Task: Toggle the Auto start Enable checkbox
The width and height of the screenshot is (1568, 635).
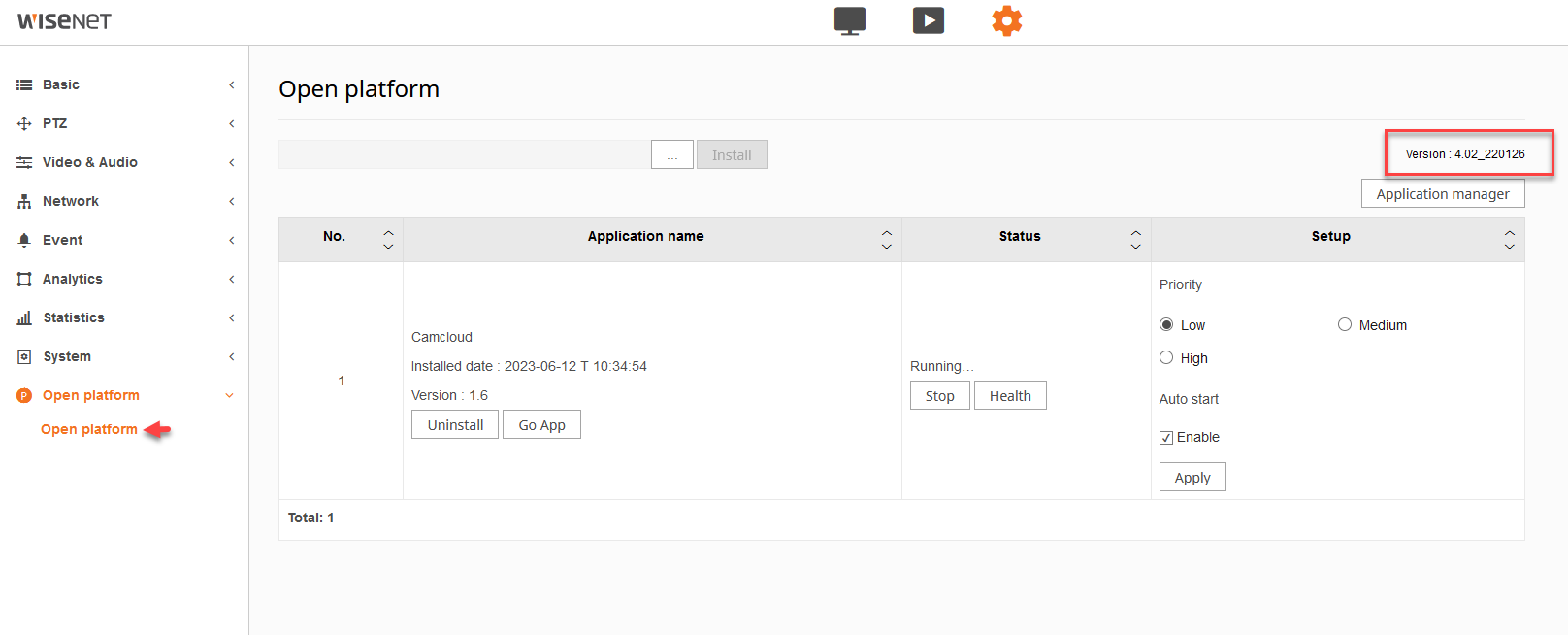Action: click(1166, 438)
